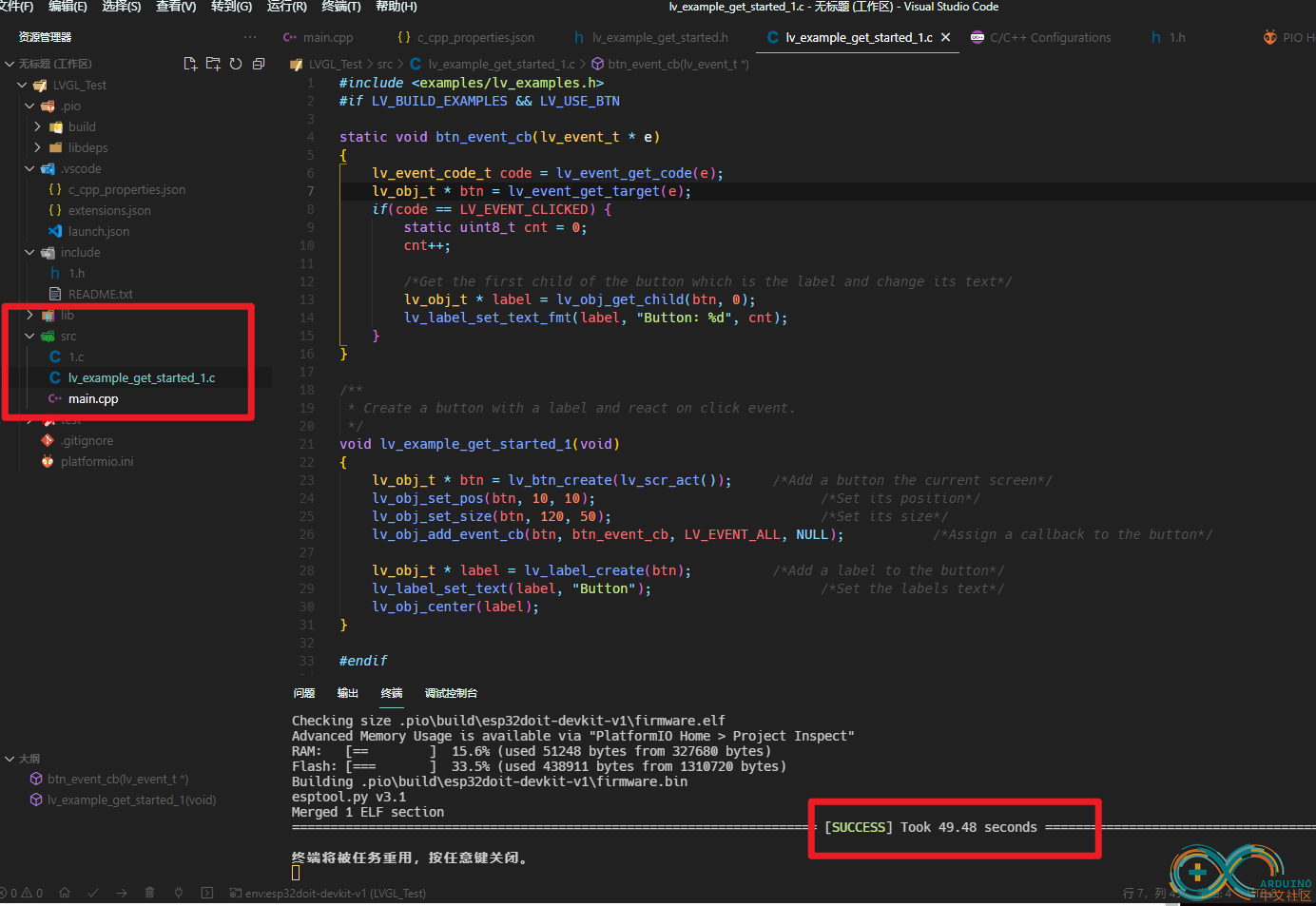This screenshot has height=906, width=1316.
Task: Switch to the 输出 panel tab
Action: tap(348, 693)
